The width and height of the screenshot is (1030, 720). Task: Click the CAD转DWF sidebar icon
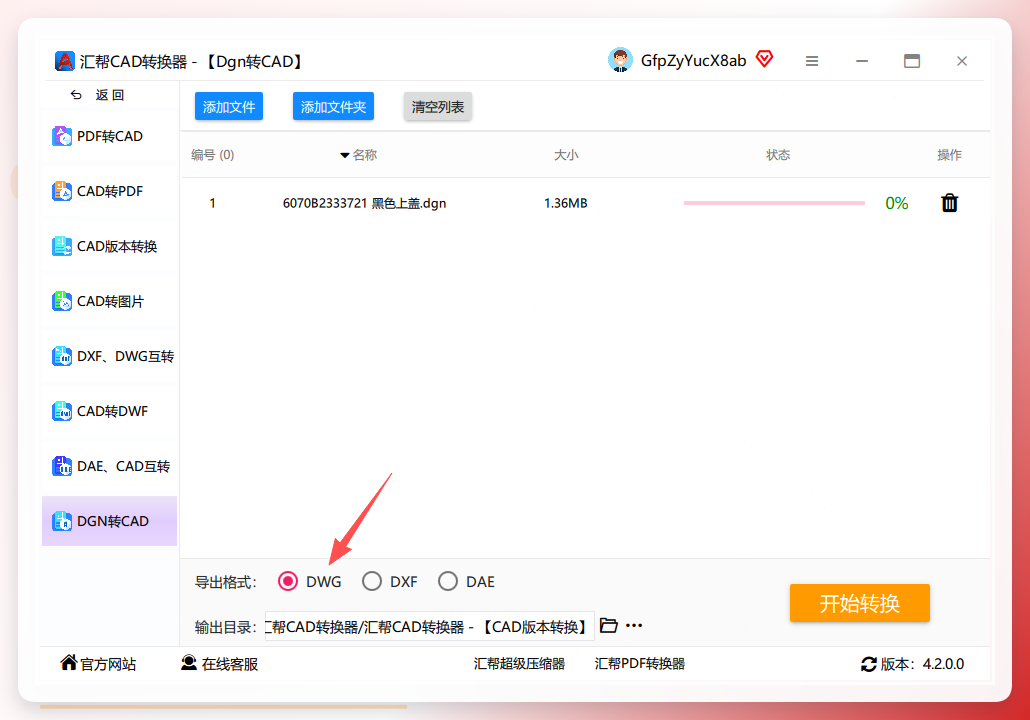tap(62, 411)
